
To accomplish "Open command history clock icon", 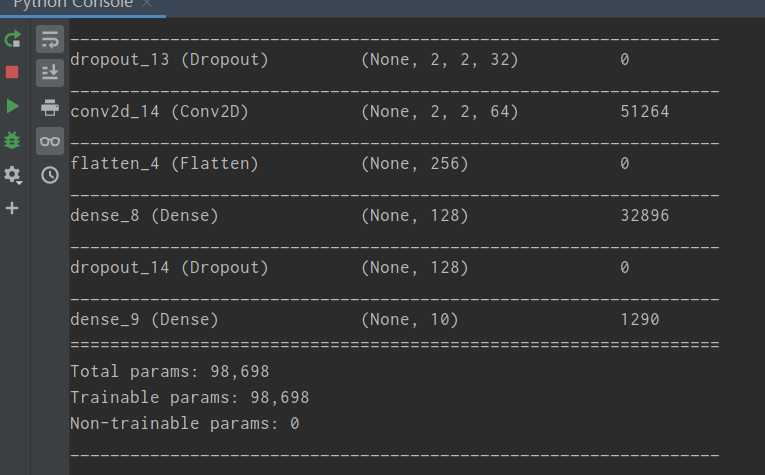I will pos(50,175).
